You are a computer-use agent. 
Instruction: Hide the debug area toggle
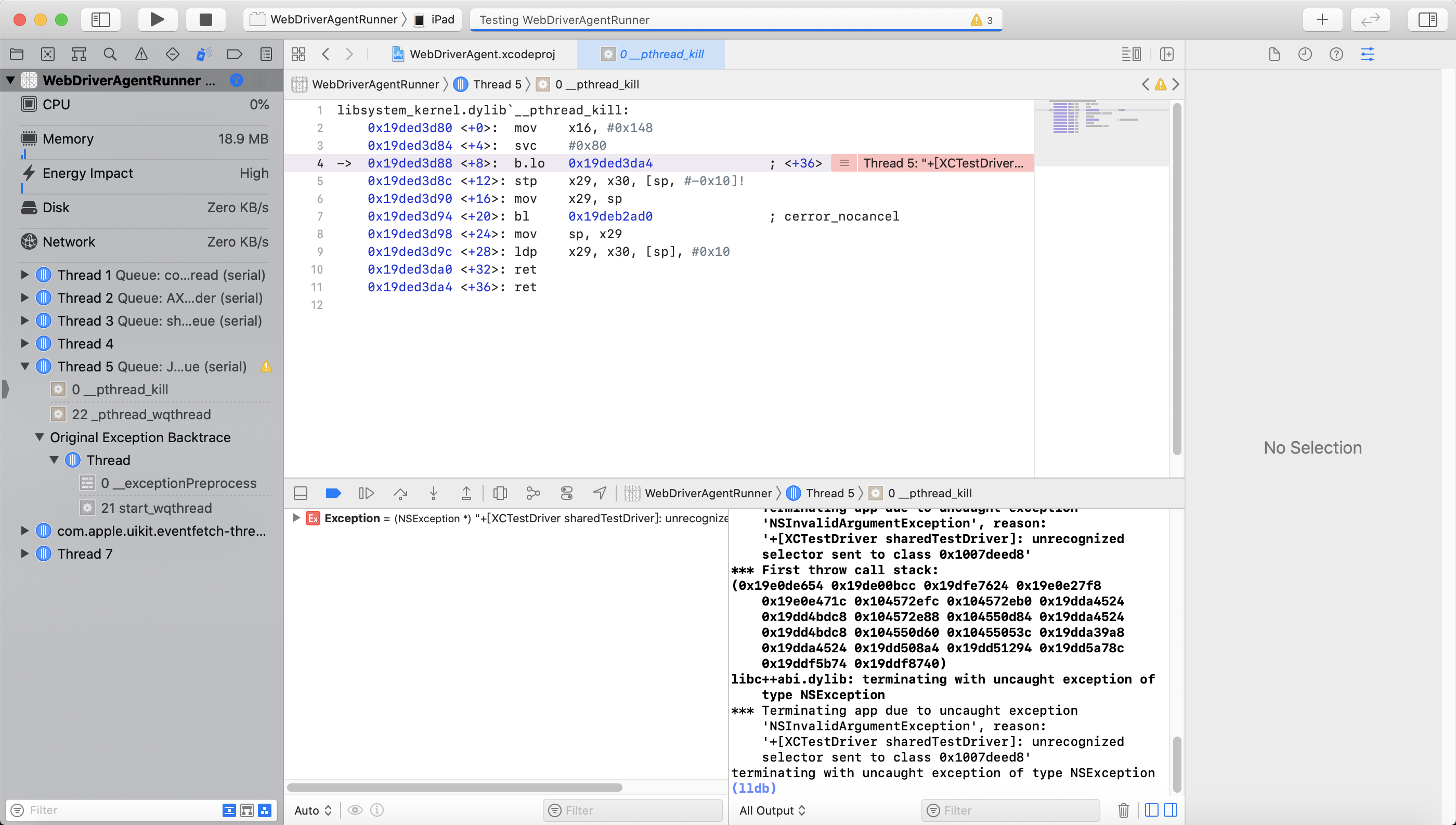tap(301, 494)
